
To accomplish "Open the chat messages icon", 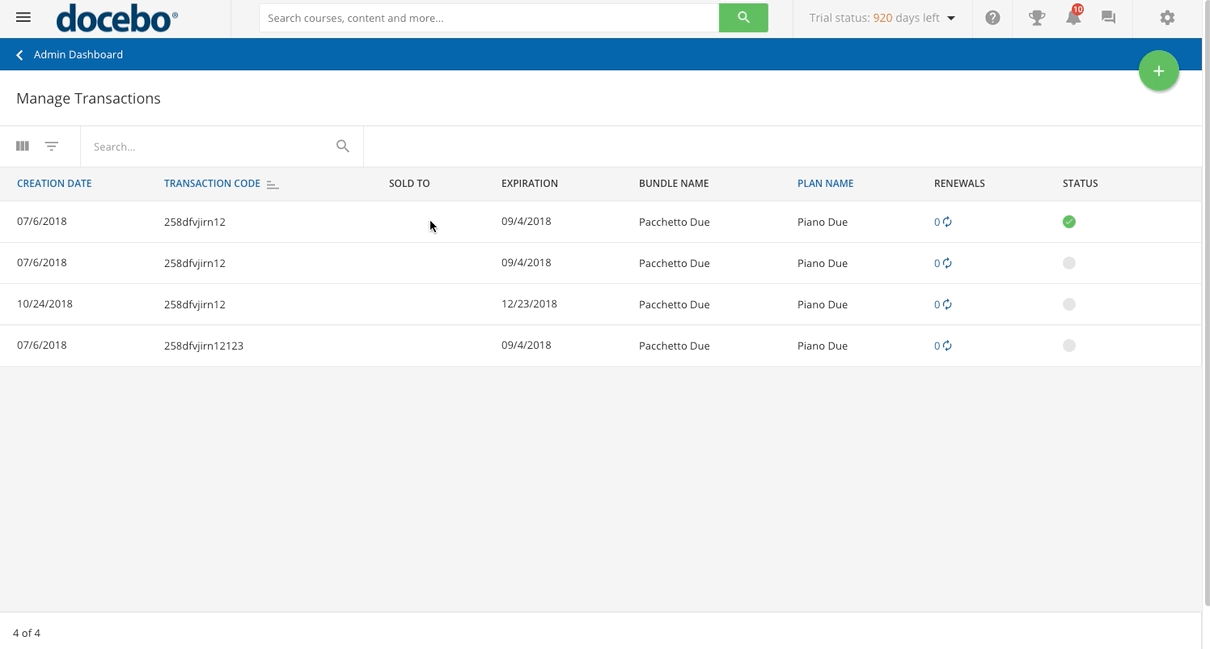I will pyautogui.click(x=1108, y=18).
